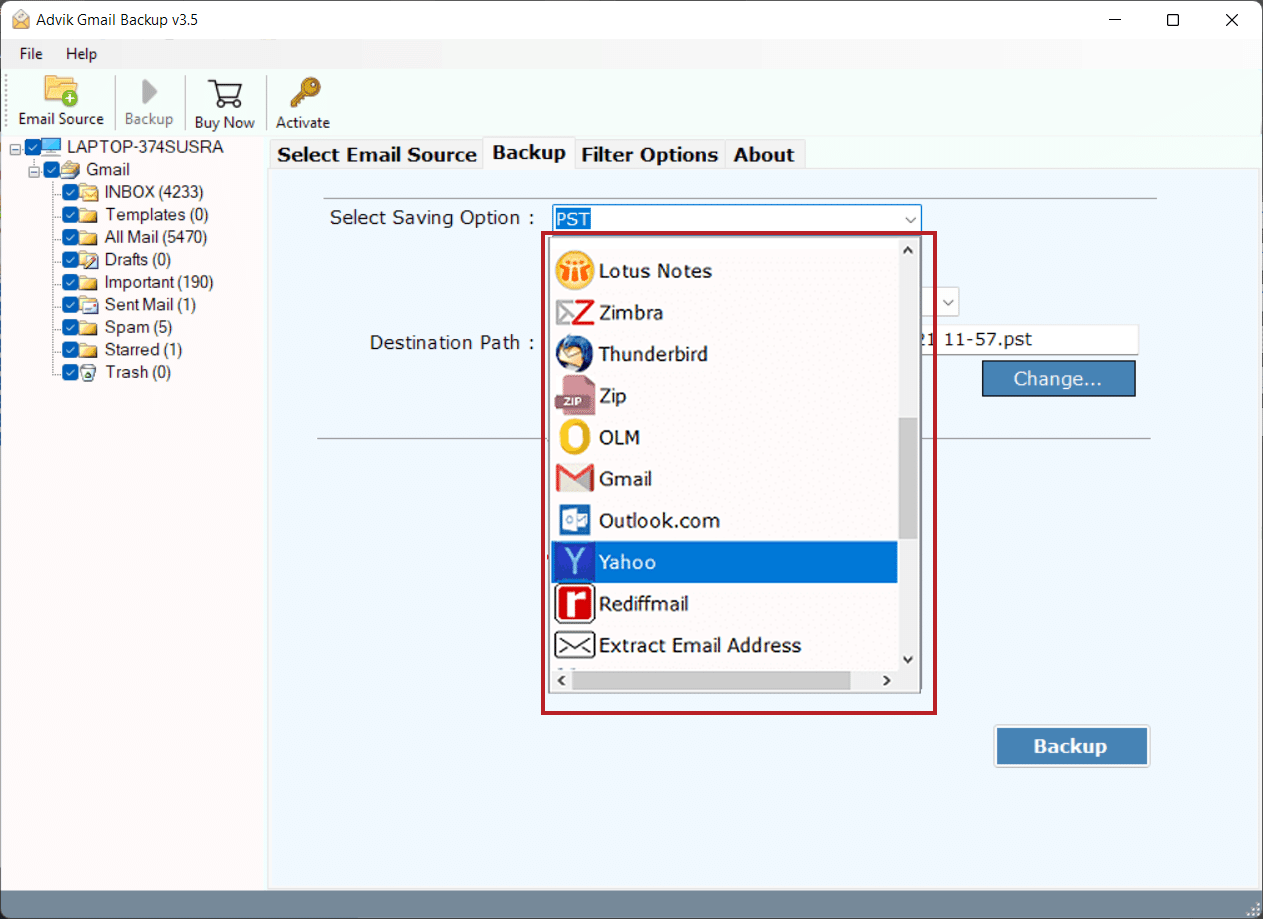1263x919 pixels.
Task: Toggle the Templates (0) checkbox
Action: pyautogui.click(x=70, y=215)
